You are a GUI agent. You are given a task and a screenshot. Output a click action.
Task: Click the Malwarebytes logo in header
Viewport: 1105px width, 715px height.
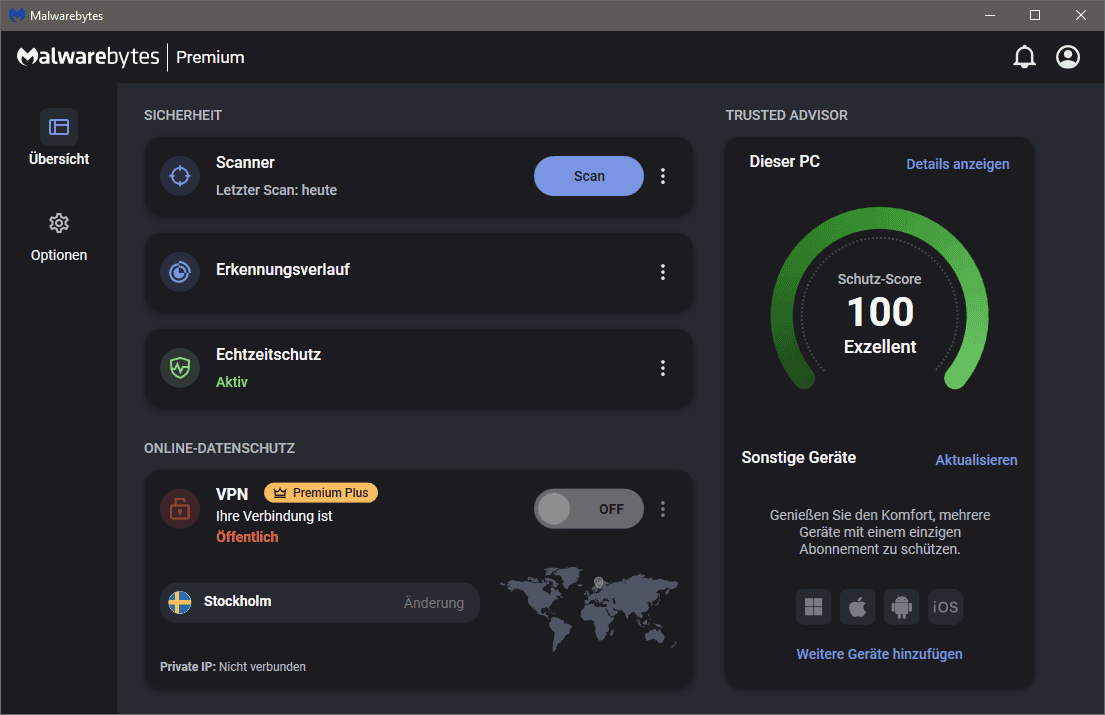click(x=88, y=57)
